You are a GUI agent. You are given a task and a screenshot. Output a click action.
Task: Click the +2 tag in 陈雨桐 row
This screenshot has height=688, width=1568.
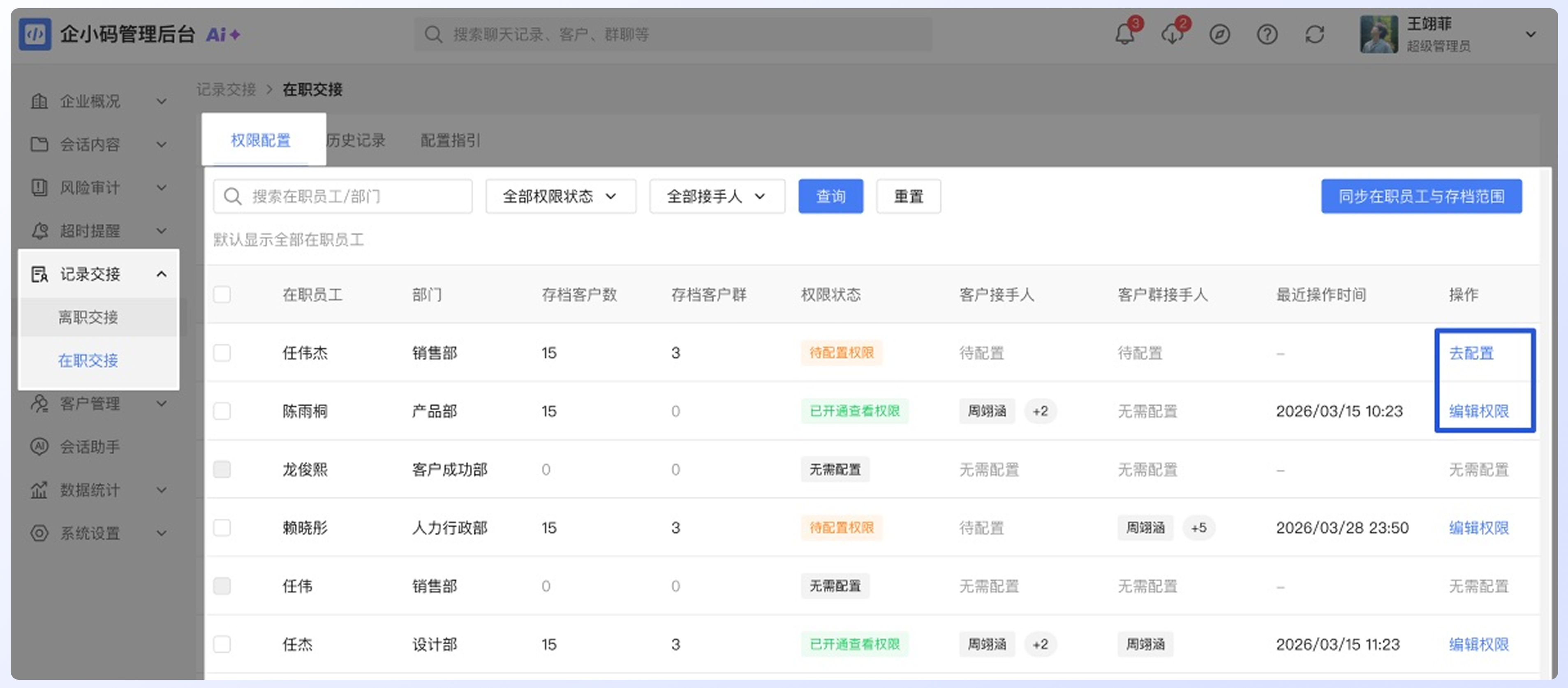coord(1040,411)
